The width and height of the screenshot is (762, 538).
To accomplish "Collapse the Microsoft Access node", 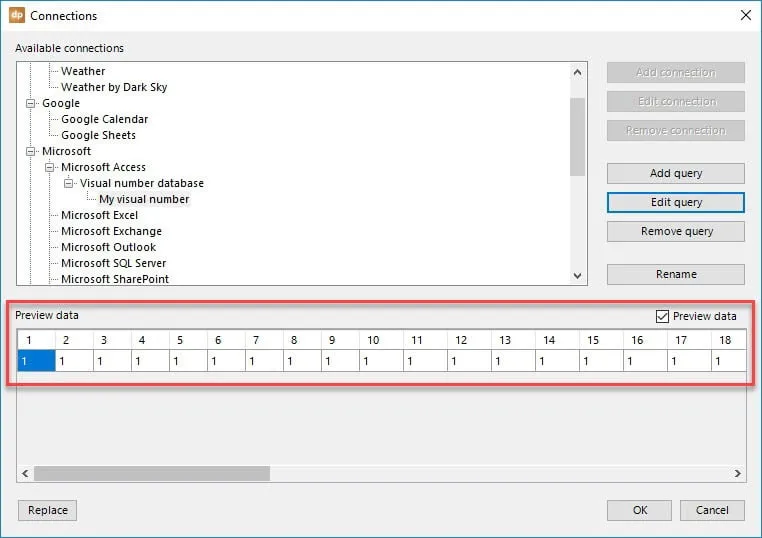I will coord(50,167).
